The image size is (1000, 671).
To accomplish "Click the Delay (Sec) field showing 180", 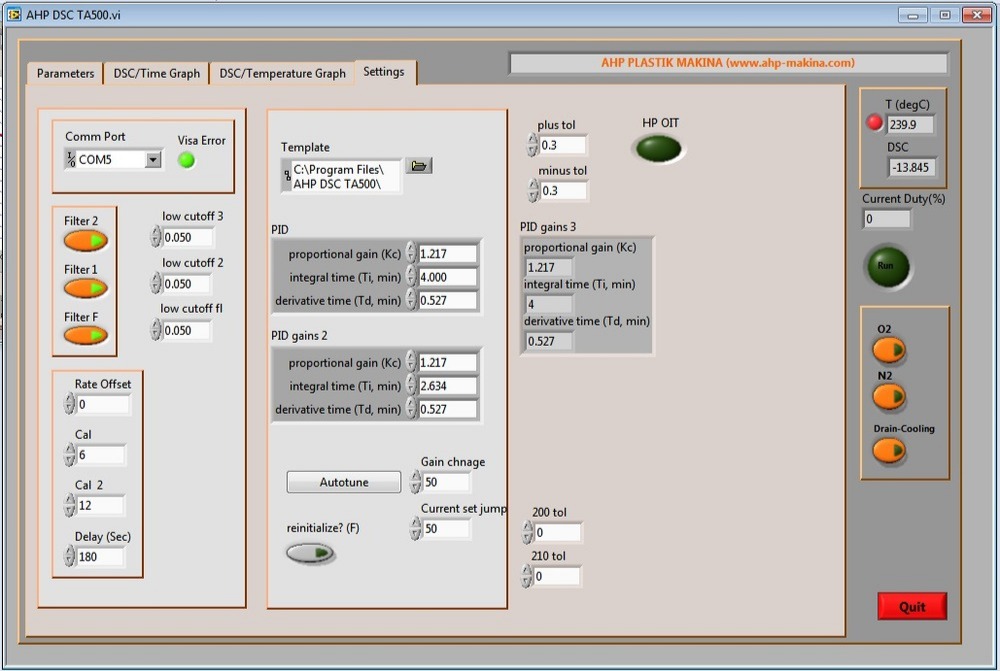I will pos(101,557).
